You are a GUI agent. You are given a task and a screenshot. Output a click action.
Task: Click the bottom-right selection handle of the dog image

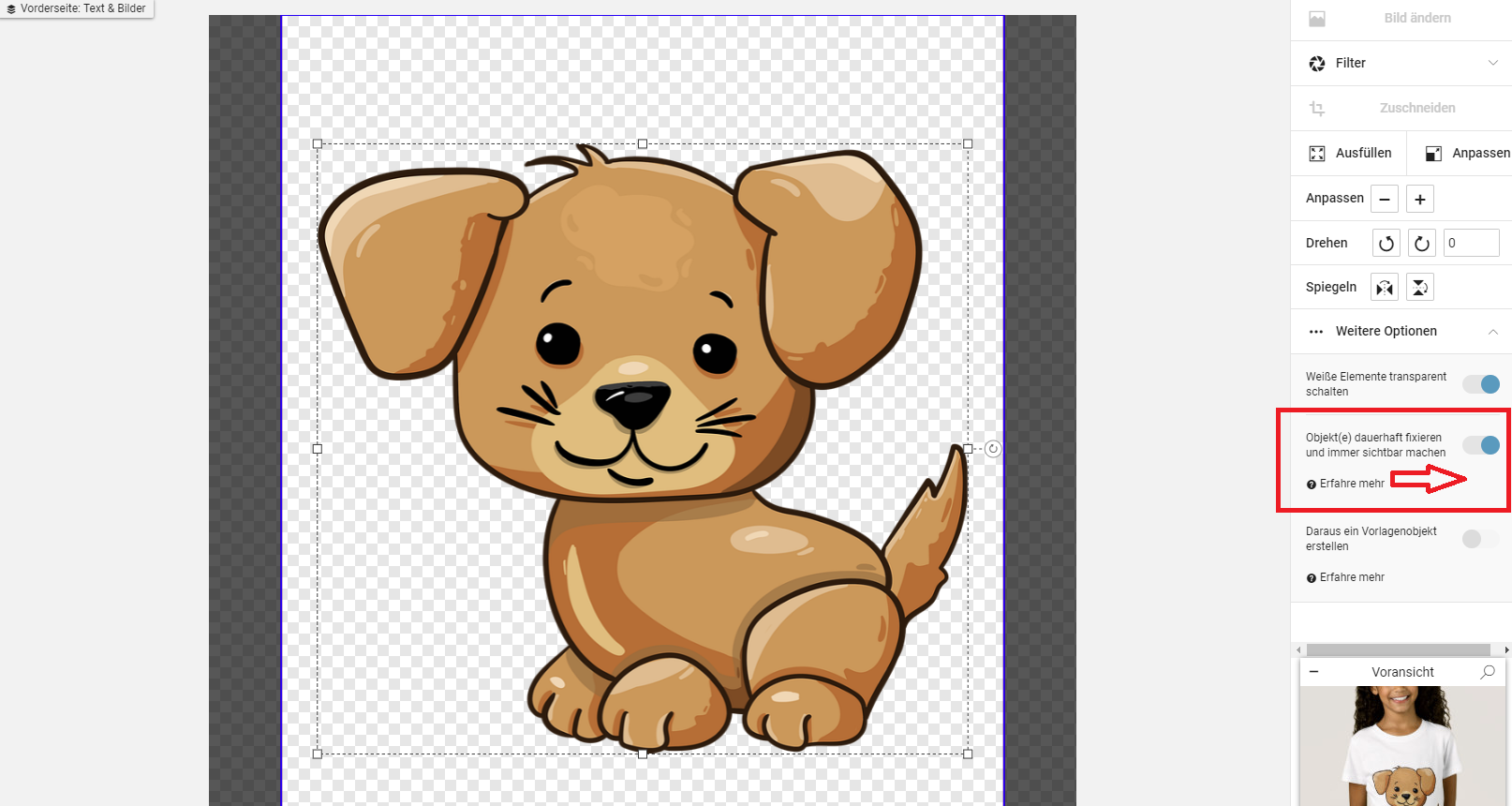pyautogui.click(x=968, y=754)
